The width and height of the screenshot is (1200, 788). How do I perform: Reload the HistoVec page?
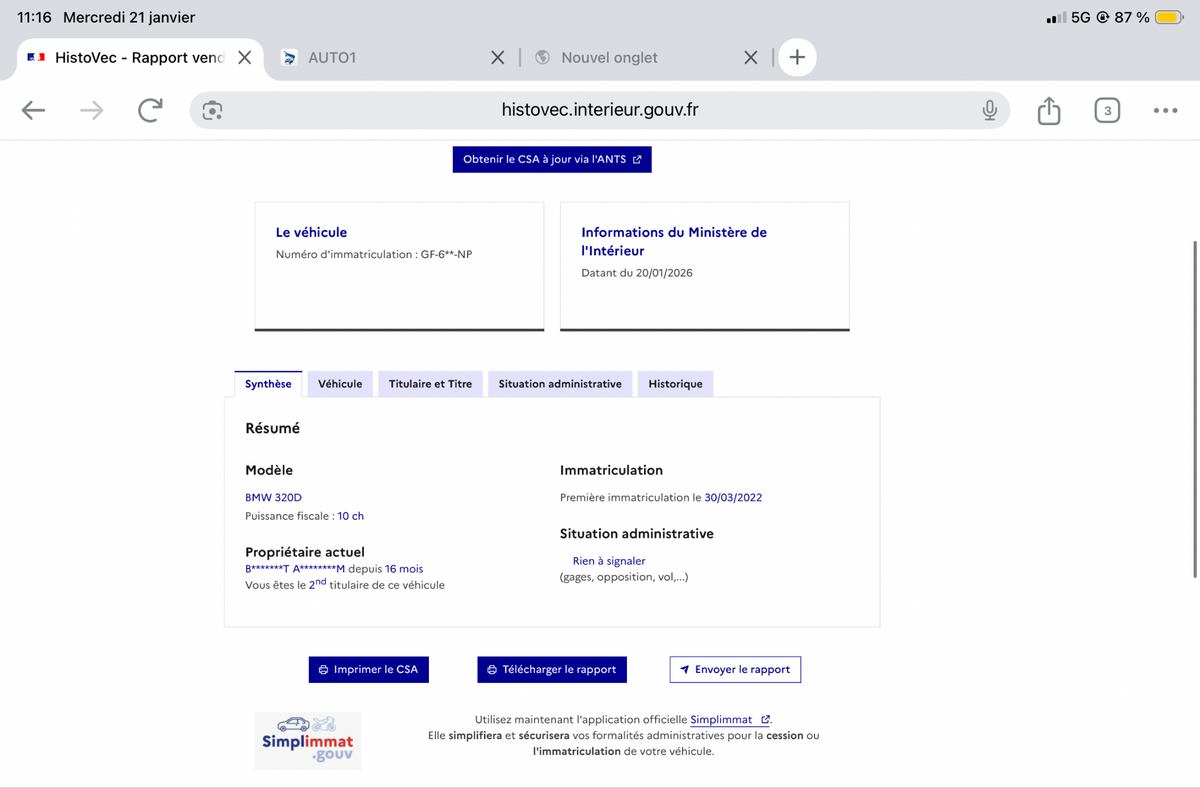150,110
